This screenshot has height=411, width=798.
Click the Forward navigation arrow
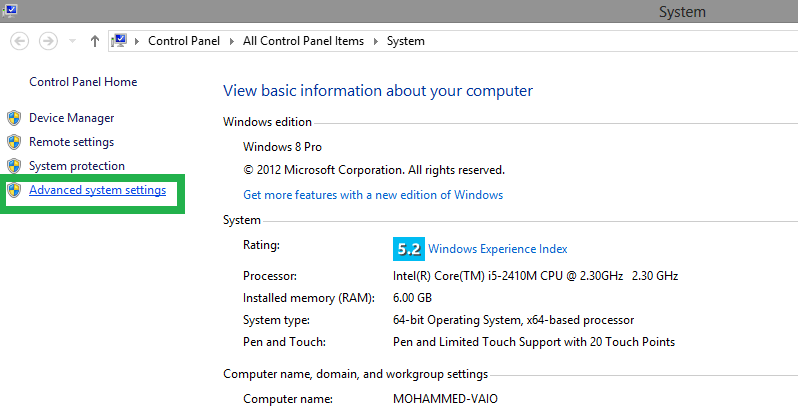pyautogui.click(x=48, y=41)
